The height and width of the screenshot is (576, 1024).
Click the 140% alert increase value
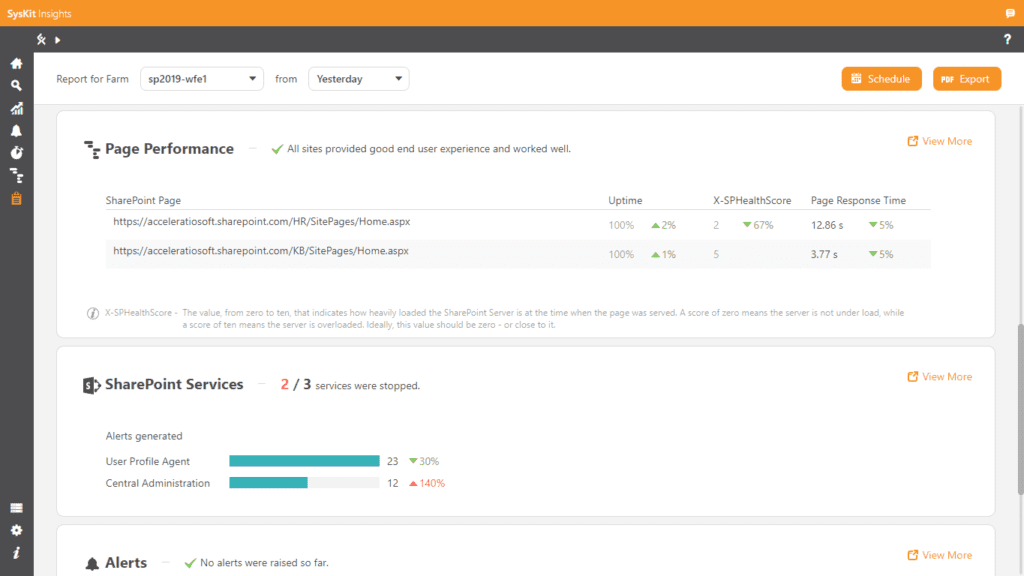pyautogui.click(x=427, y=483)
